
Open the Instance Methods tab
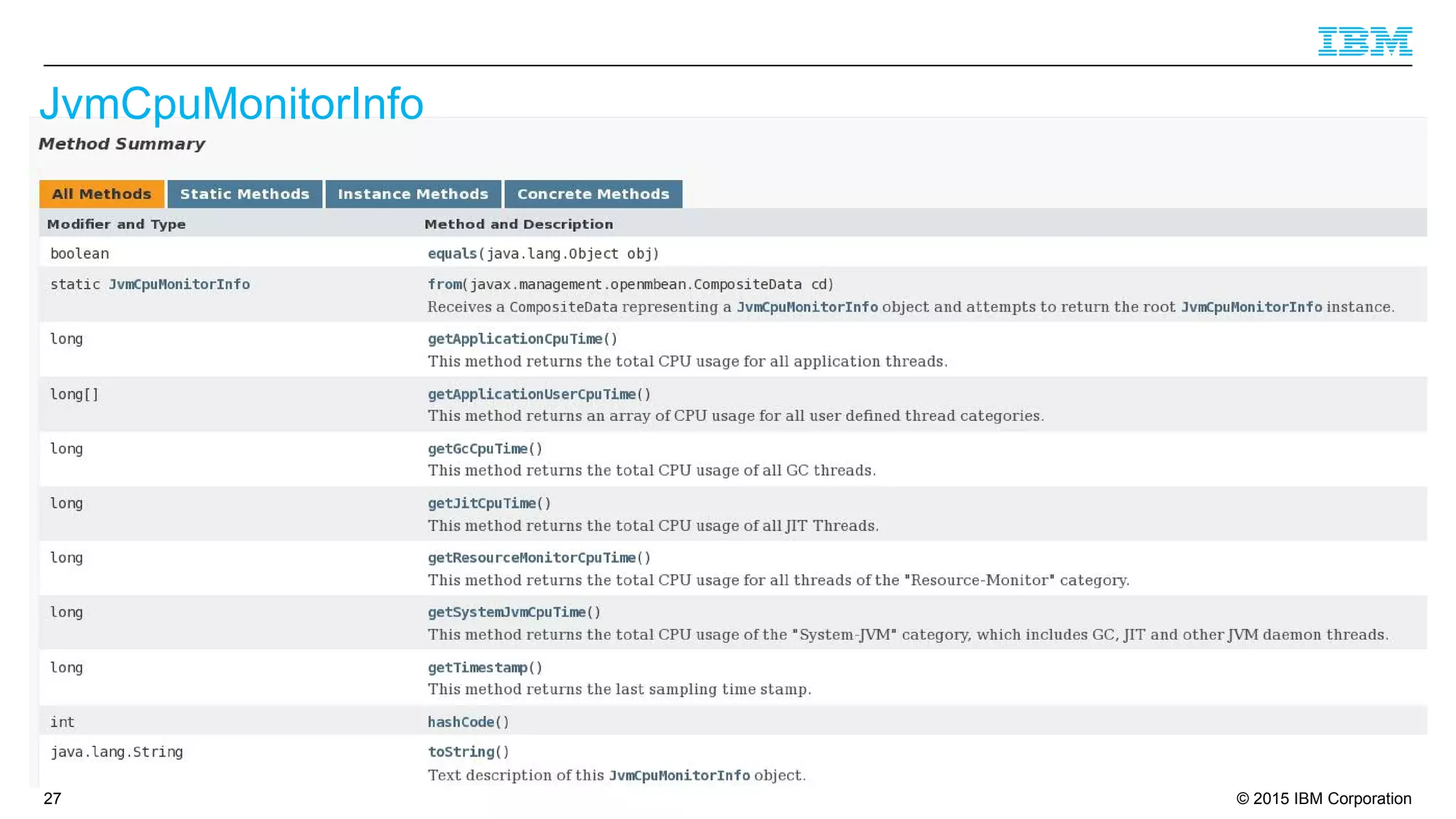point(413,194)
